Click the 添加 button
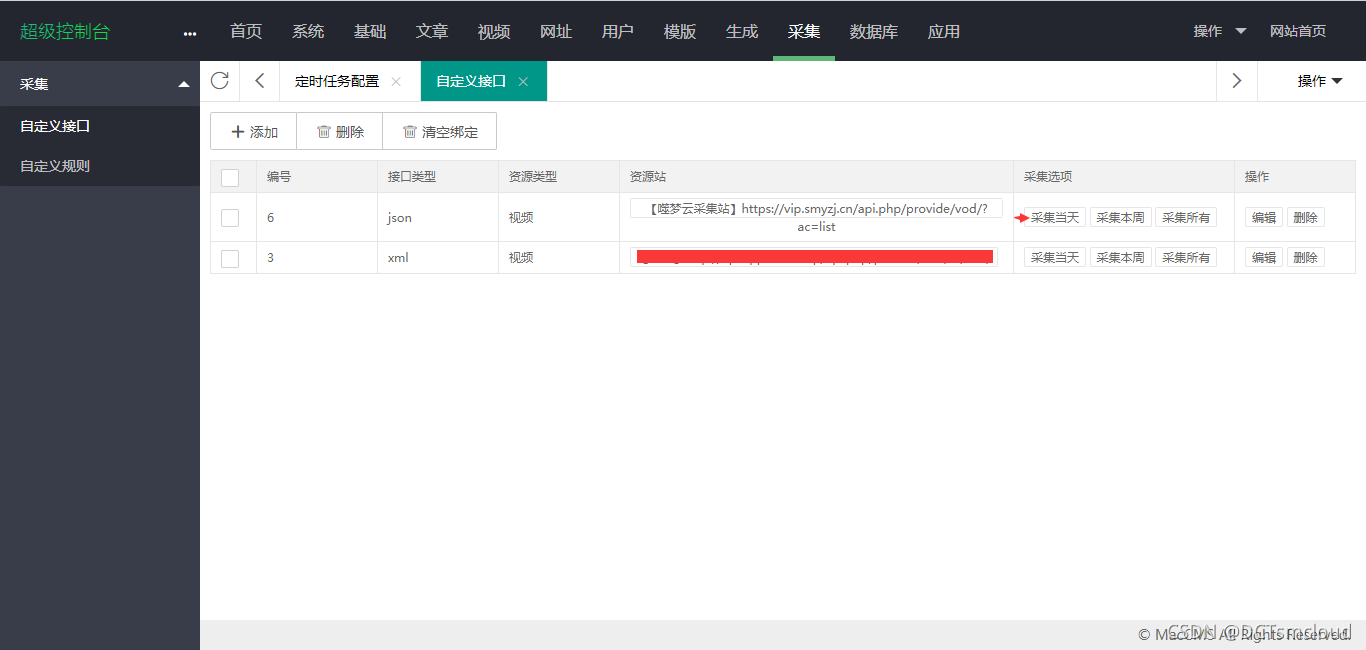This screenshot has height=650, width=1366. [x=254, y=132]
